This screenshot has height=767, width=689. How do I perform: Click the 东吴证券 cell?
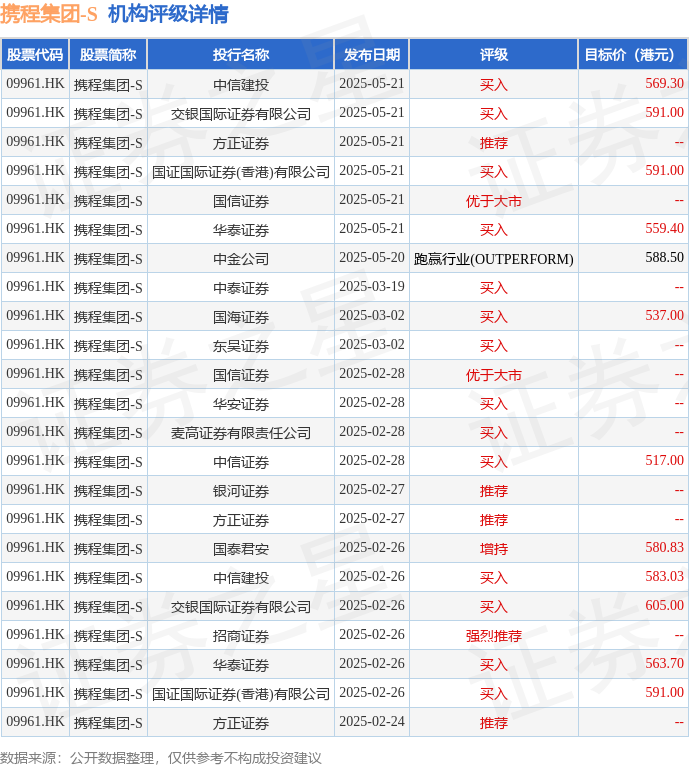pyautogui.click(x=241, y=346)
